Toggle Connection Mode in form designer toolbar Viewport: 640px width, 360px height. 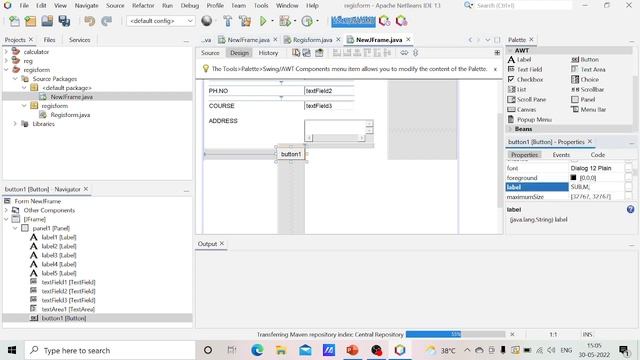point(307,53)
